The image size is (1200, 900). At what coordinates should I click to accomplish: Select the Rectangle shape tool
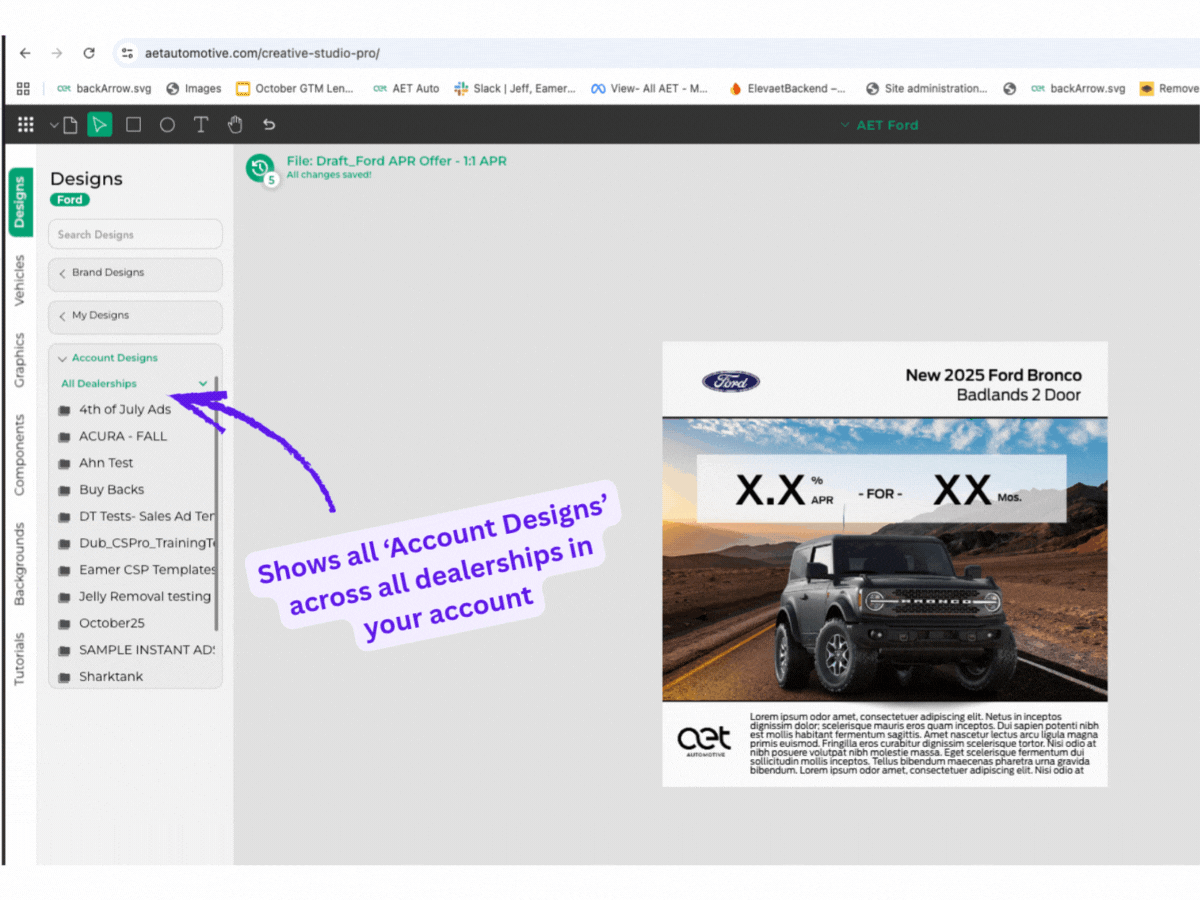pos(134,124)
